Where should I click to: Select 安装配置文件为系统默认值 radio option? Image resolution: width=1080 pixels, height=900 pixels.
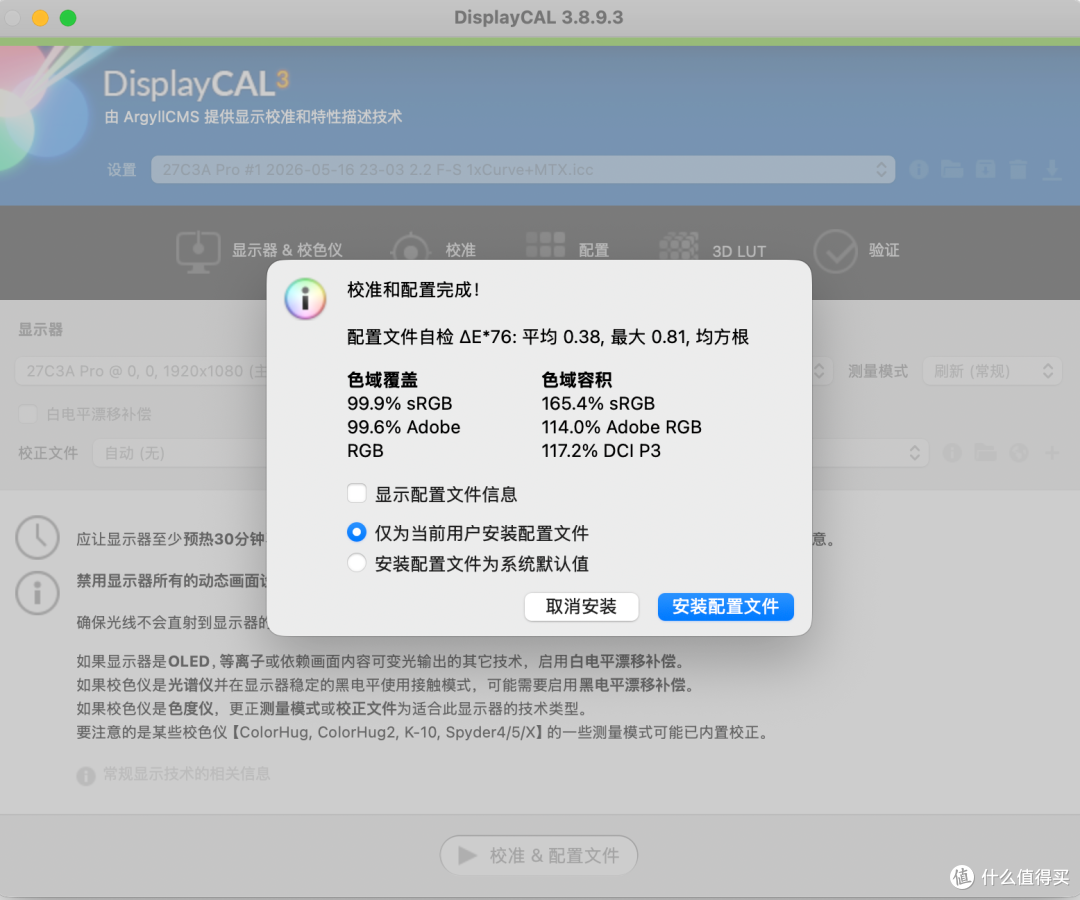357,563
